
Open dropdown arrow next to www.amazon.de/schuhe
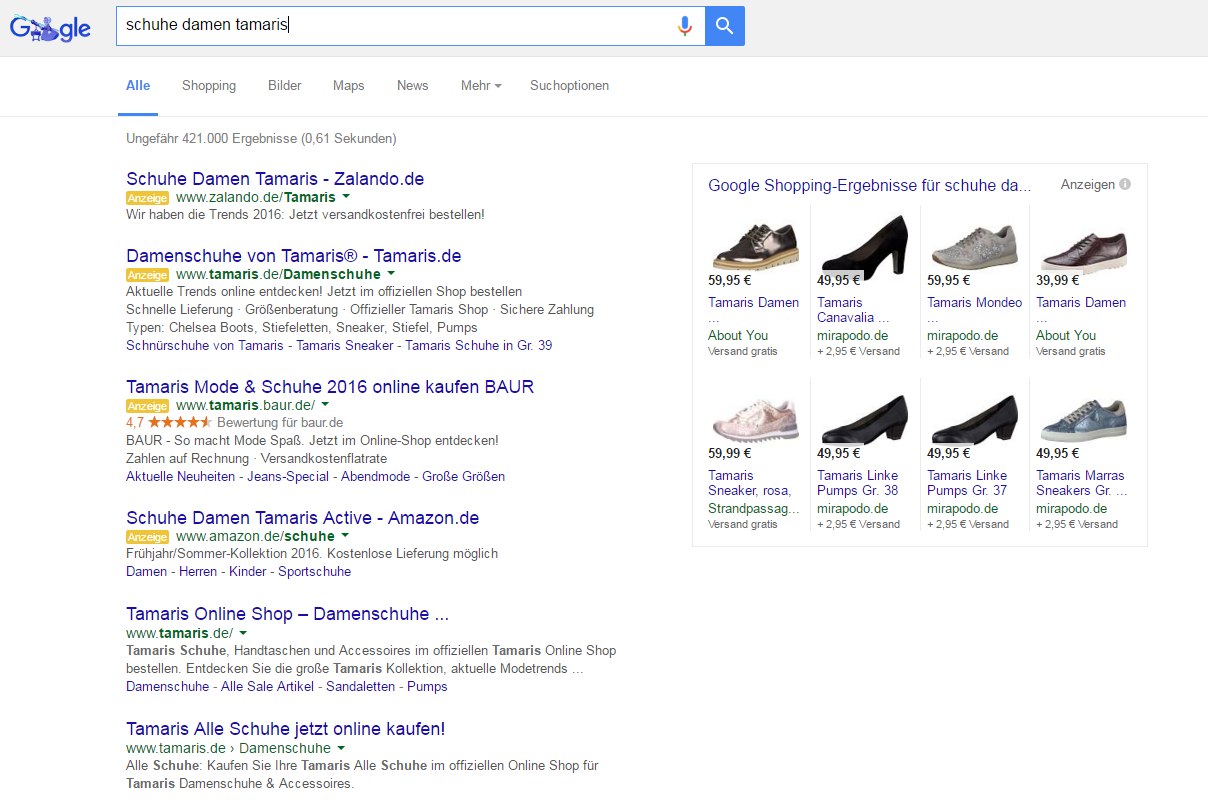pyautogui.click(x=345, y=536)
